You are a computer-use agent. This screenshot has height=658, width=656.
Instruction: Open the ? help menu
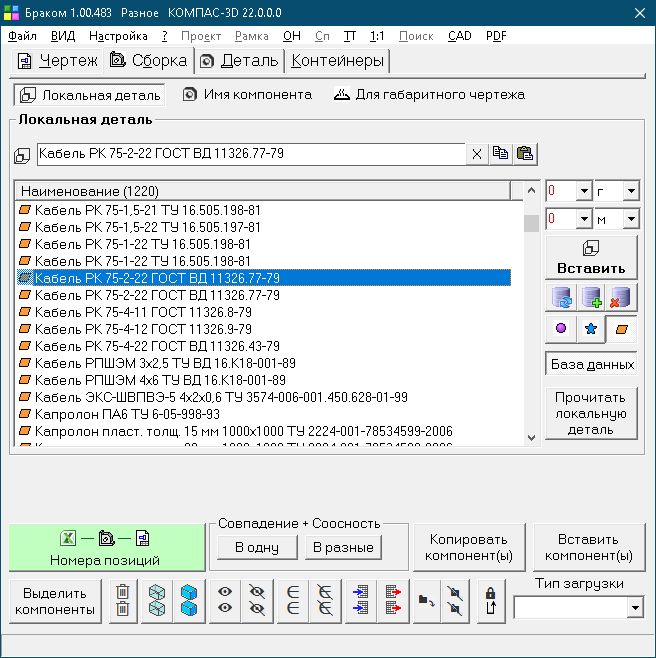pyautogui.click(x=165, y=36)
